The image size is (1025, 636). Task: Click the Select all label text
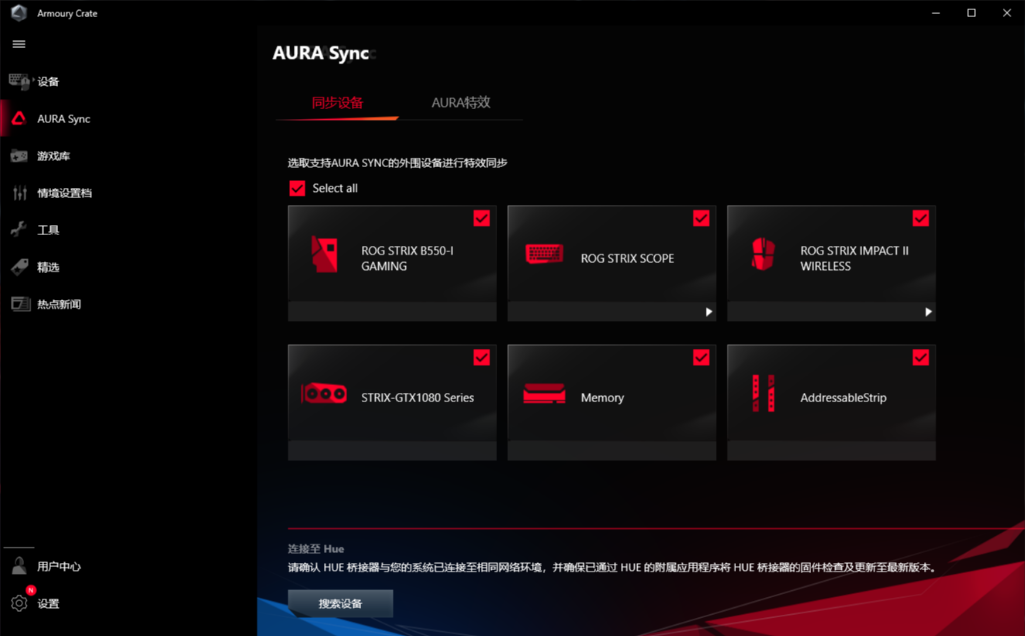[335, 188]
